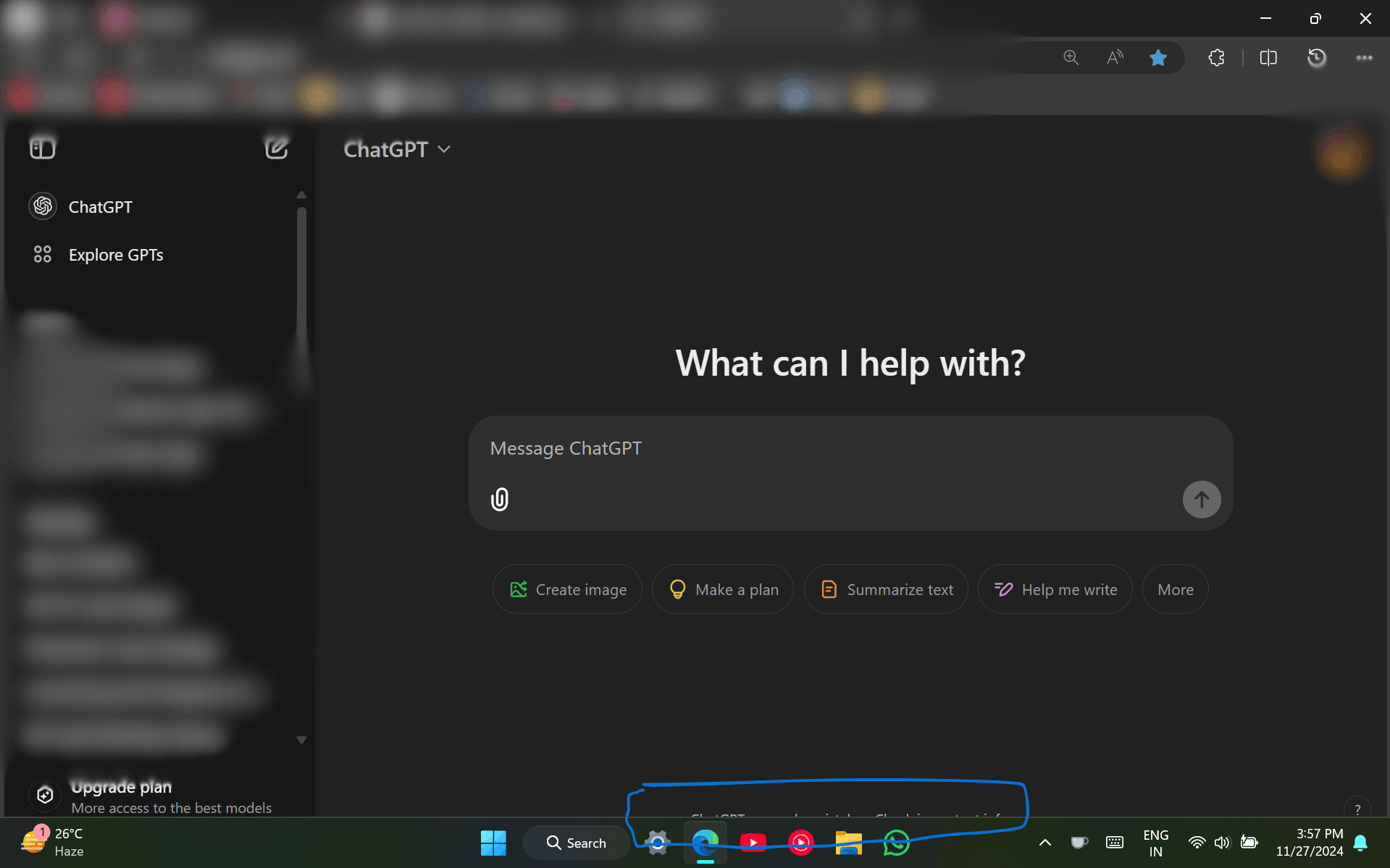Activate Read aloud in browser toolbar
The image size is (1390, 868).
click(x=1115, y=58)
